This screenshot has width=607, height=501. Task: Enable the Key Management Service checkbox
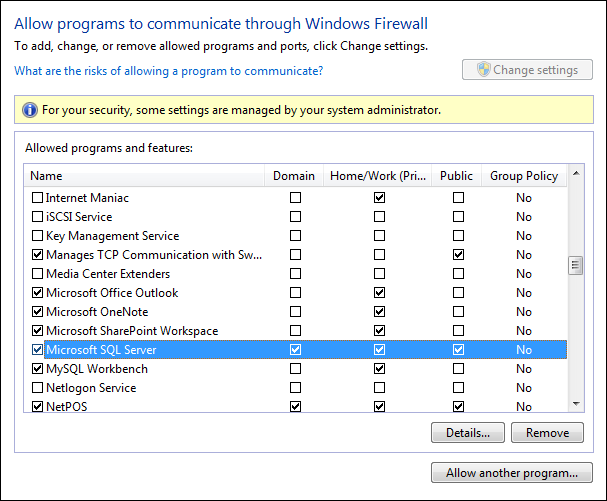click(x=37, y=235)
